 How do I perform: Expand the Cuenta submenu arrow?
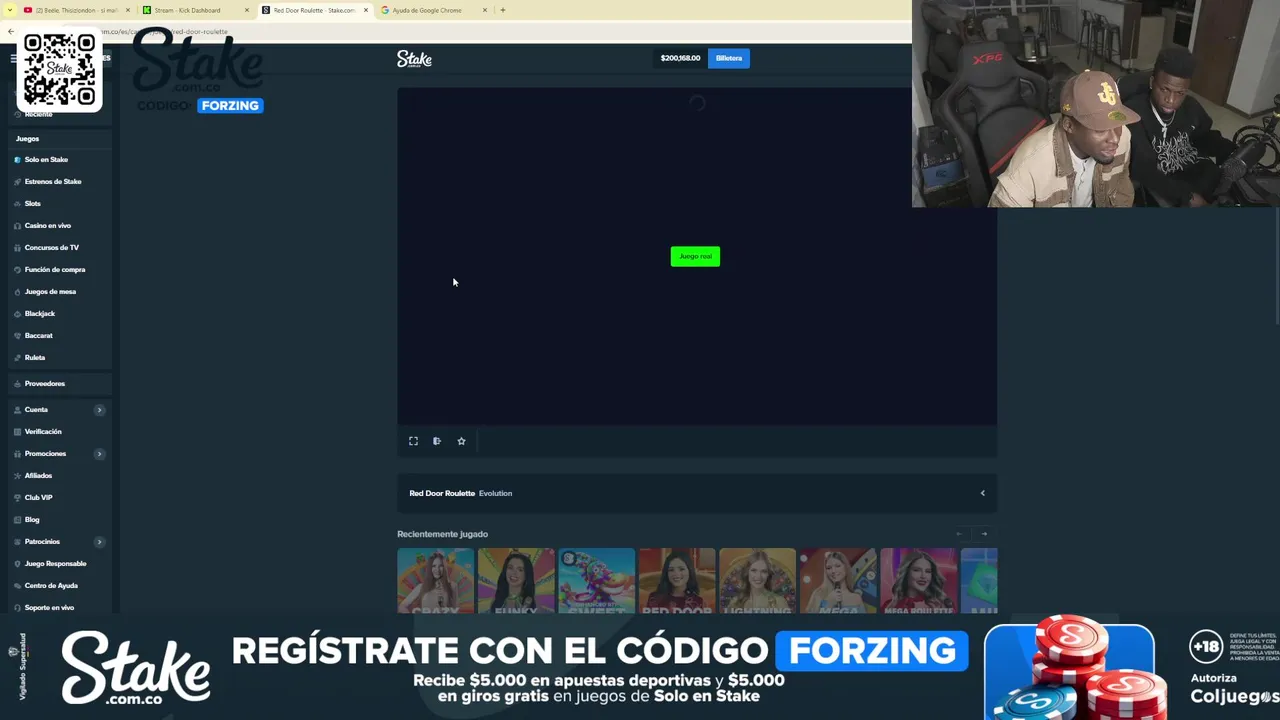[99, 410]
